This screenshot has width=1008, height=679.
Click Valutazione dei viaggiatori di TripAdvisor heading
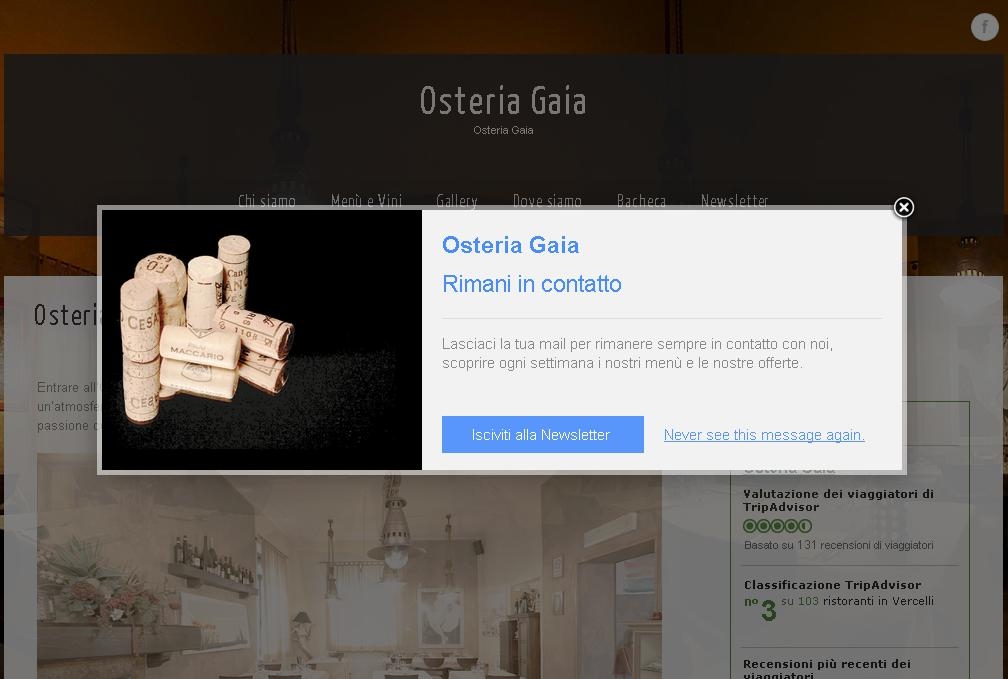pyautogui.click(x=838, y=500)
